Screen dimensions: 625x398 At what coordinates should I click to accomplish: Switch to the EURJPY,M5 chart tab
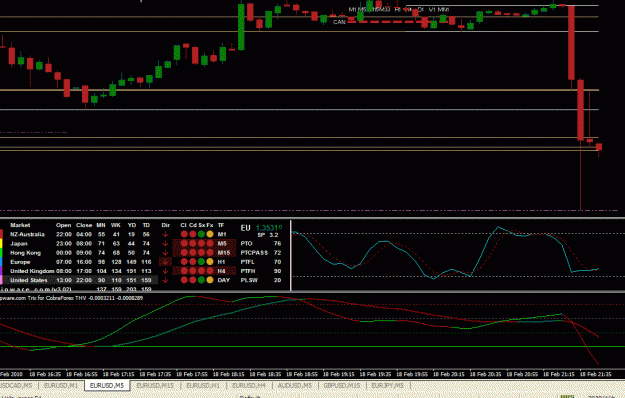(387, 386)
